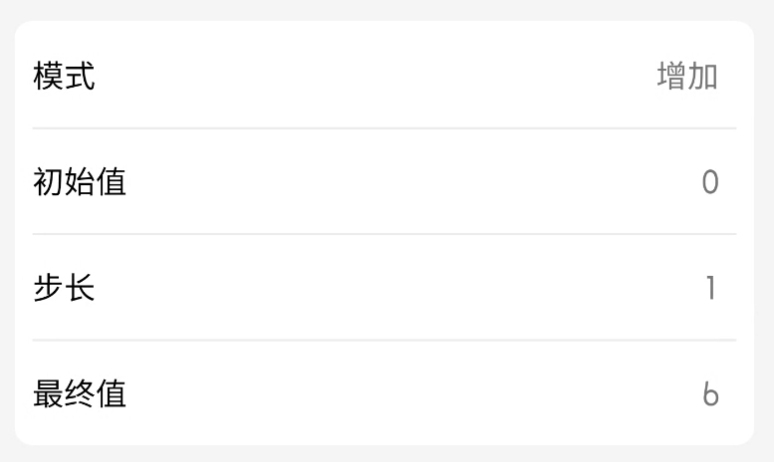
Task: Focus the number next to 最终值
Action: (710, 395)
